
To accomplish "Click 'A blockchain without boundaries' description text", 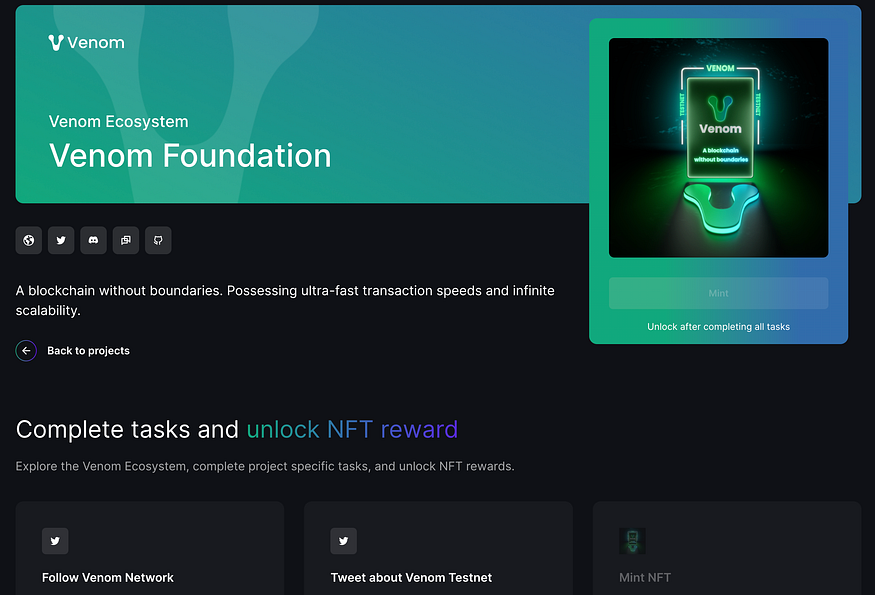I will pos(285,300).
